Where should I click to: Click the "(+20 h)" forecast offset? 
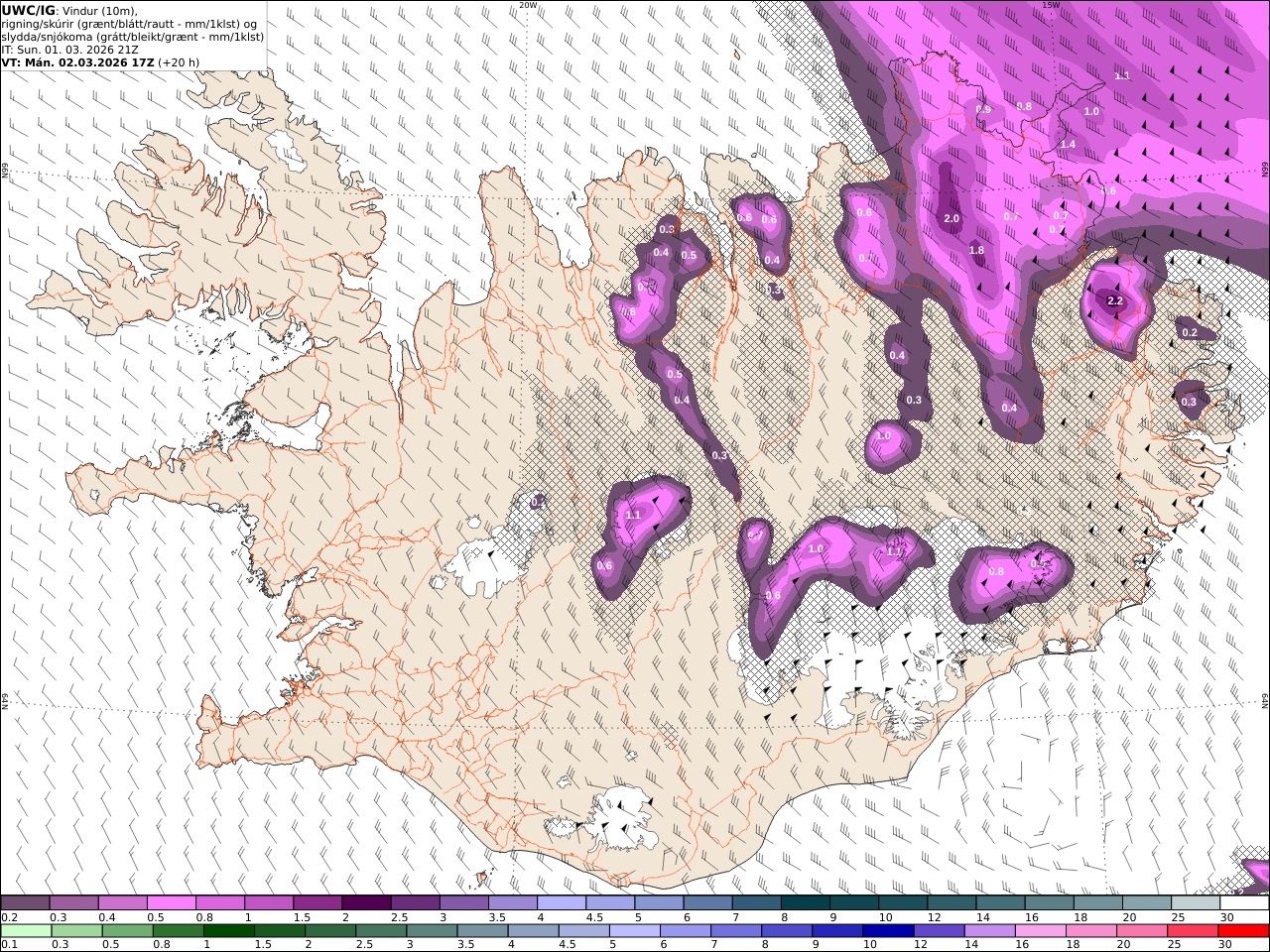179,62
